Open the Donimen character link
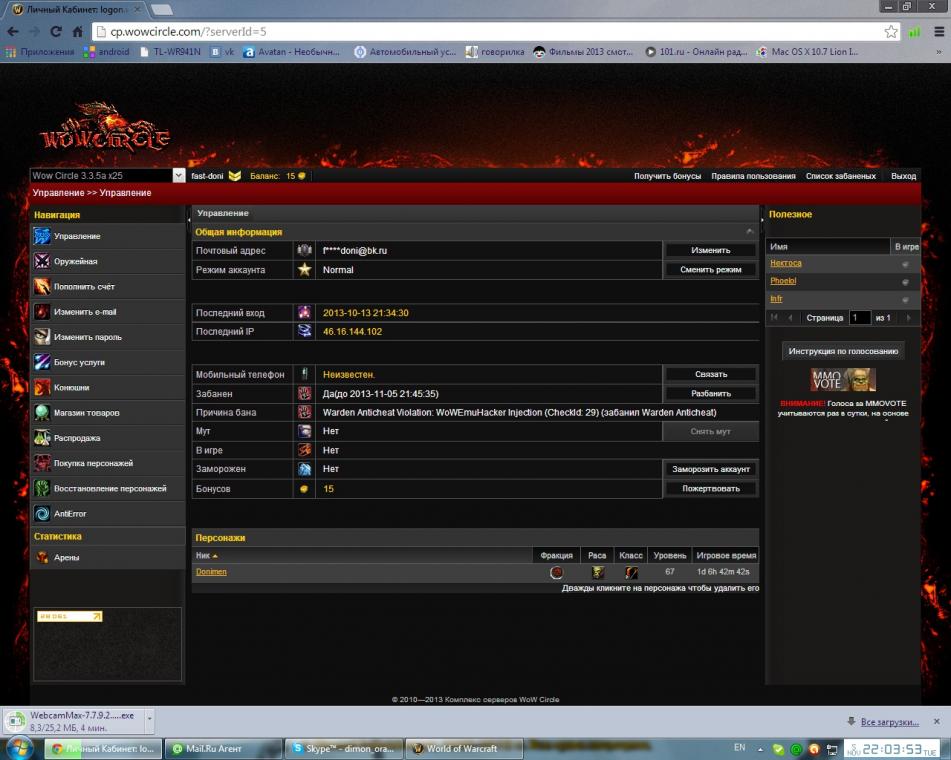951x760 pixels. [x=211, y=572]
